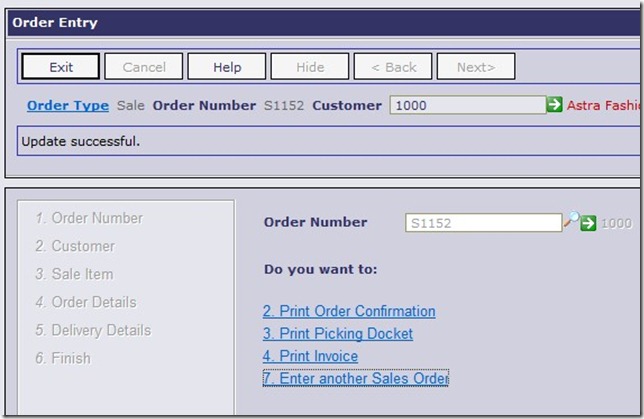Click the Cancel button
Viewport: 644px width, 419px height.
point(144,67)
